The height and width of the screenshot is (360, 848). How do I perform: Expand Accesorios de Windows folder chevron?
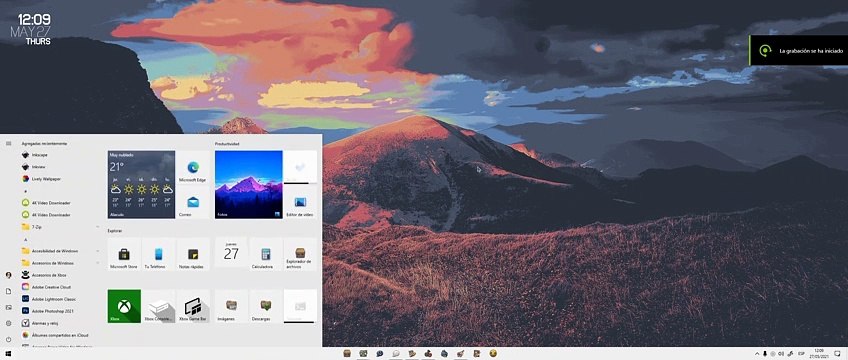(97, 263)
